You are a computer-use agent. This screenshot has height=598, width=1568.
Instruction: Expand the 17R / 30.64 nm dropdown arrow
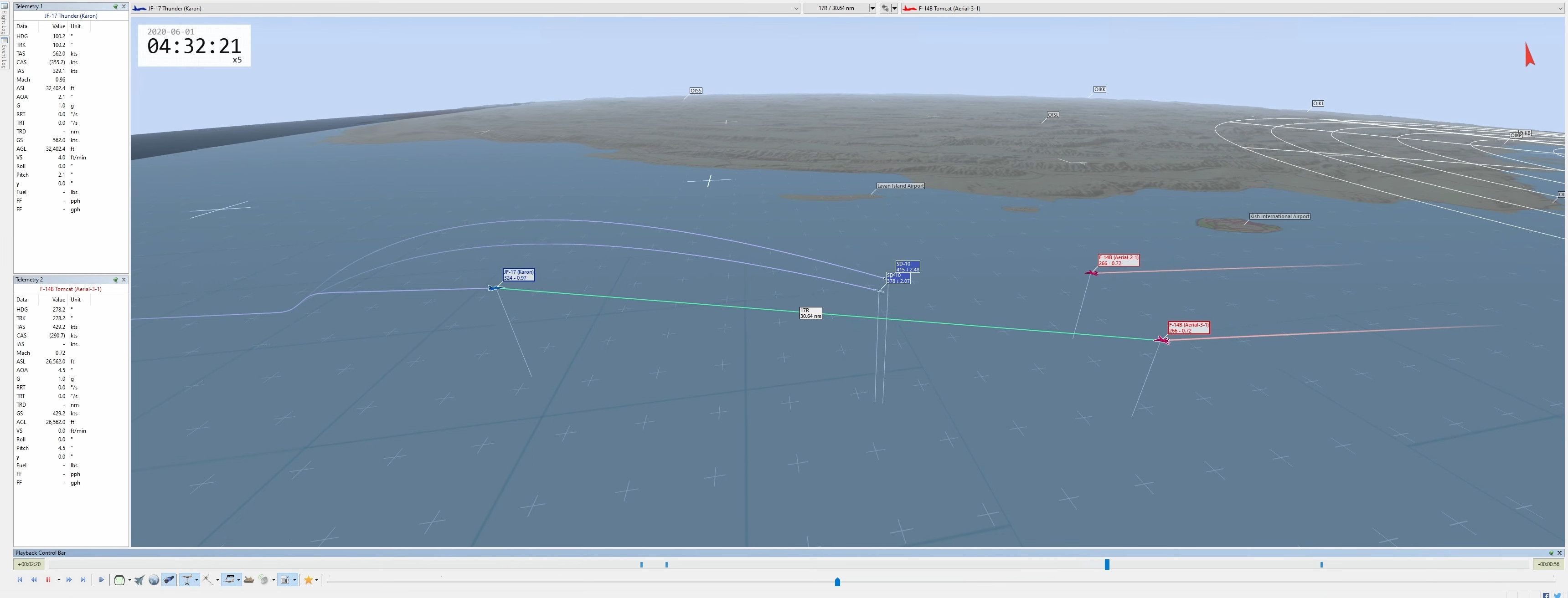pyautogui.click(x=872, y=9)
